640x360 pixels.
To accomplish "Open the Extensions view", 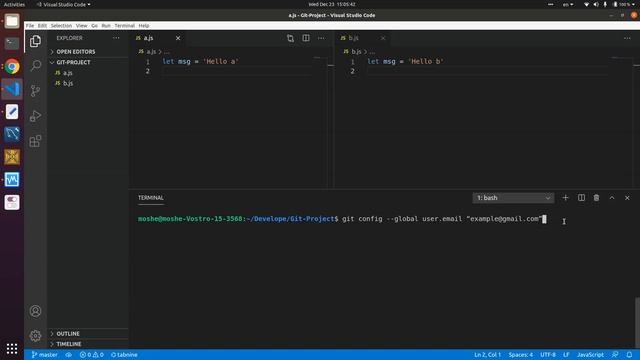I will click(36, 141).
